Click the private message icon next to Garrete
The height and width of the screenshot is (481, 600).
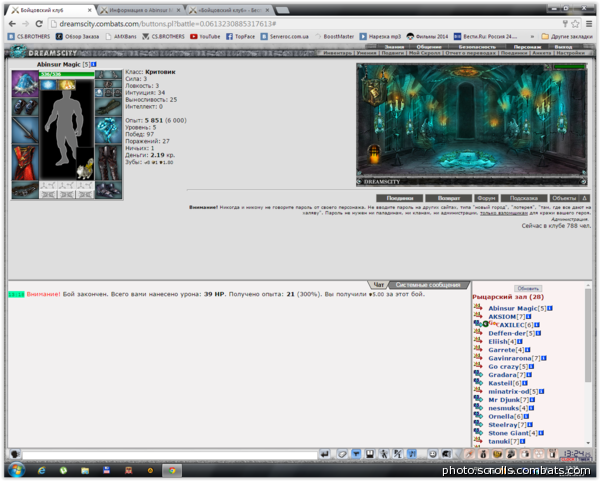coord(478,349)
